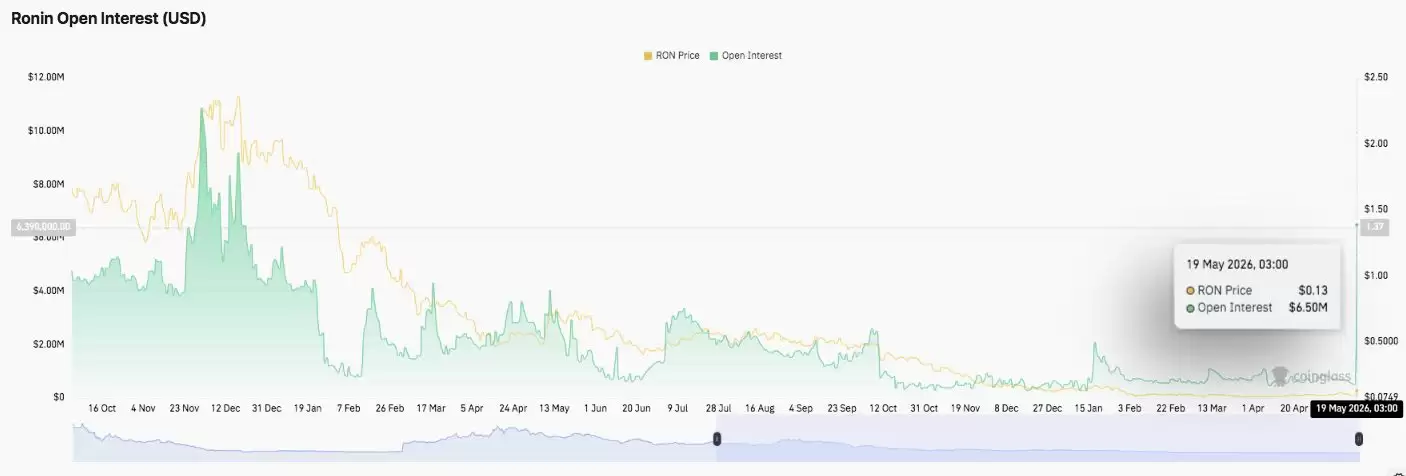Click the chart title Ronin Open Interest (USD)
Screen dimensions: 1406x476
tap(108, 18)
